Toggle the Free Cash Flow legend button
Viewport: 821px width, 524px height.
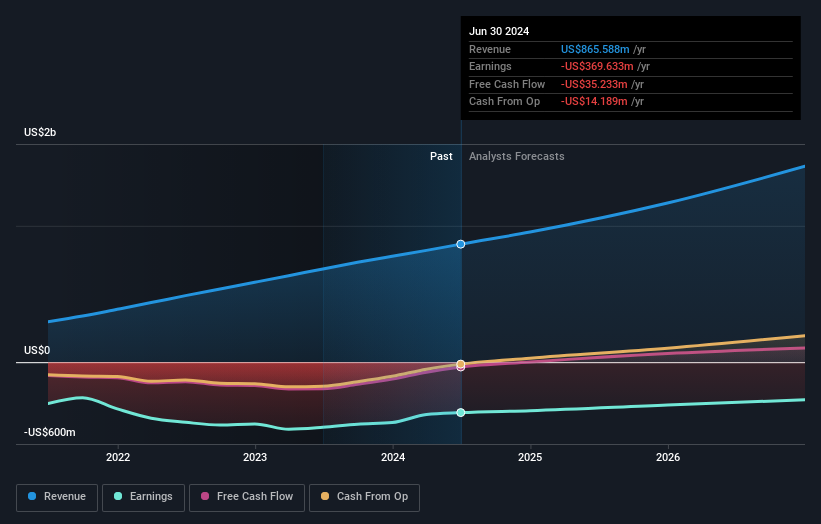click(x=247, y=497)
